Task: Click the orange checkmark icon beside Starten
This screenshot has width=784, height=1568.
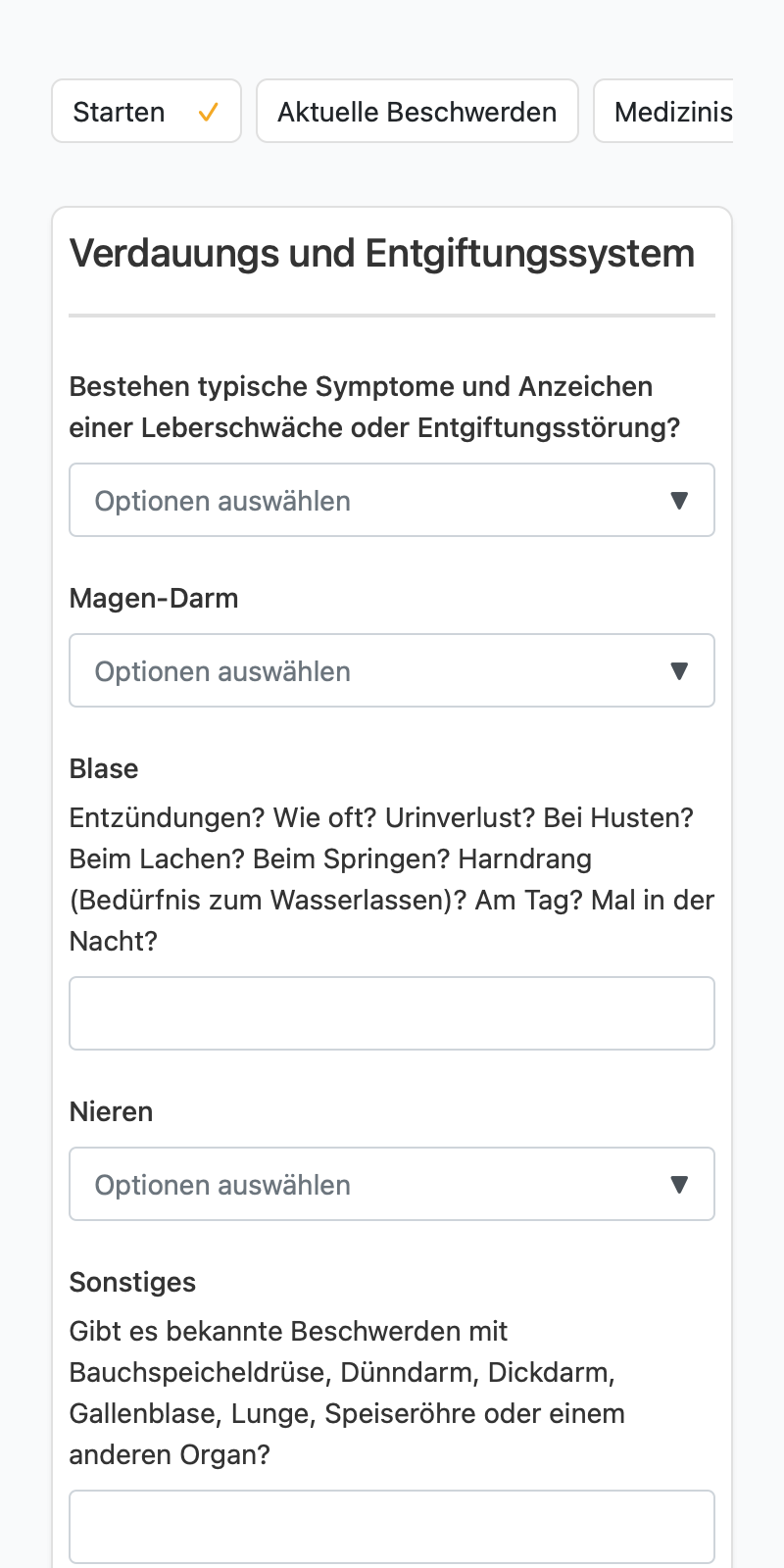Action: (x=208, y=113)
